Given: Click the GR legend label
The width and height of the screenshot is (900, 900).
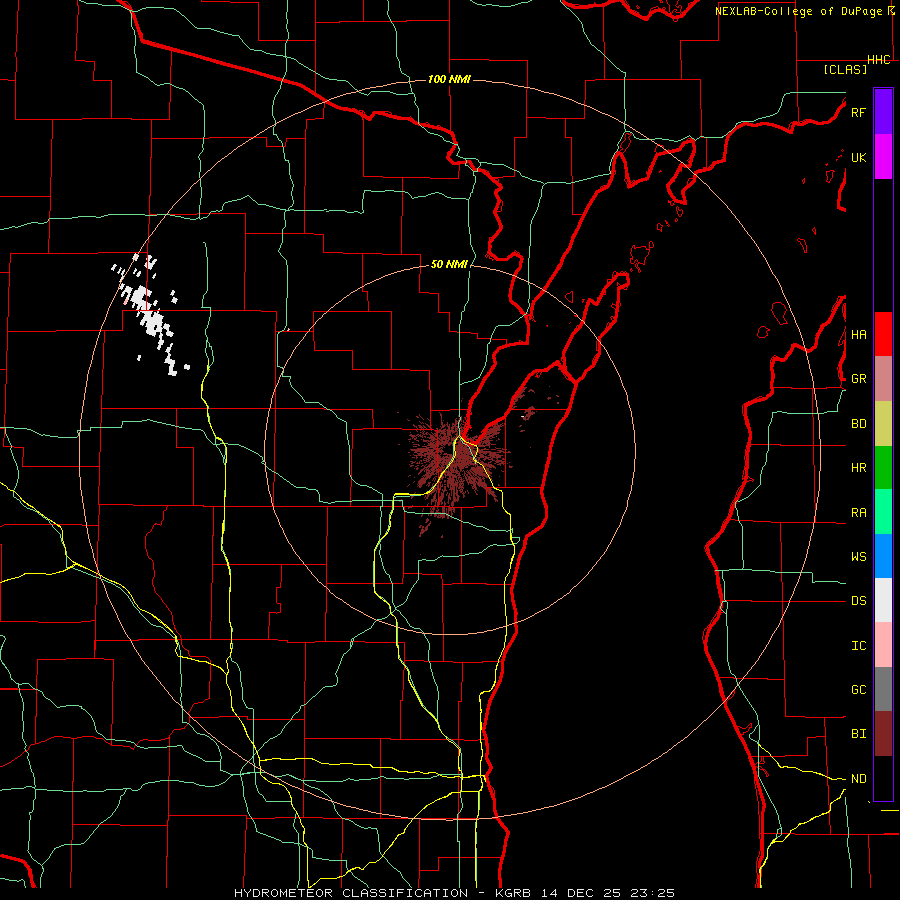Looking at the screenshot, I should (x=858, y=379).
